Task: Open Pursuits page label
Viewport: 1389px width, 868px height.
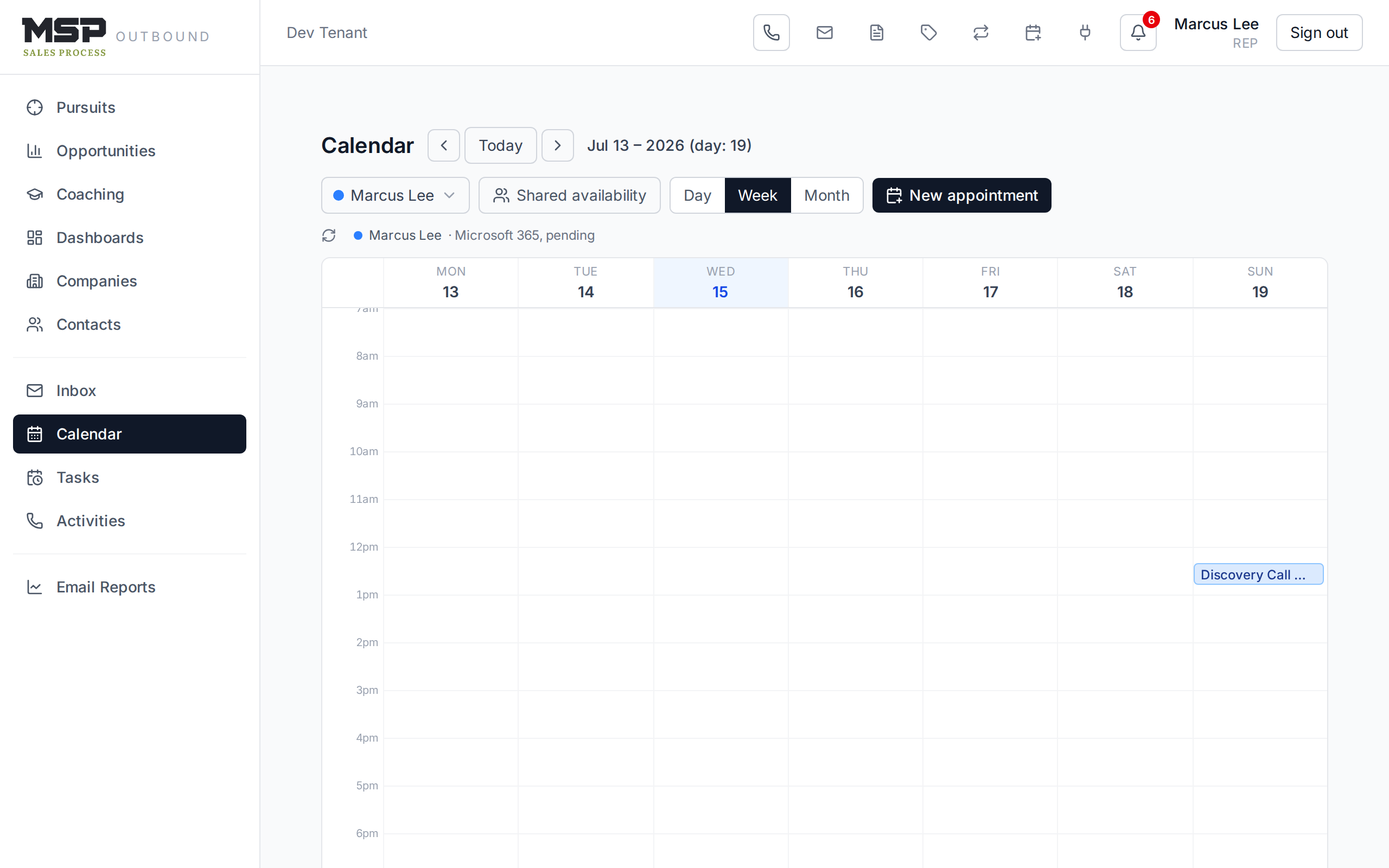Action: click(x=86, y=107)
